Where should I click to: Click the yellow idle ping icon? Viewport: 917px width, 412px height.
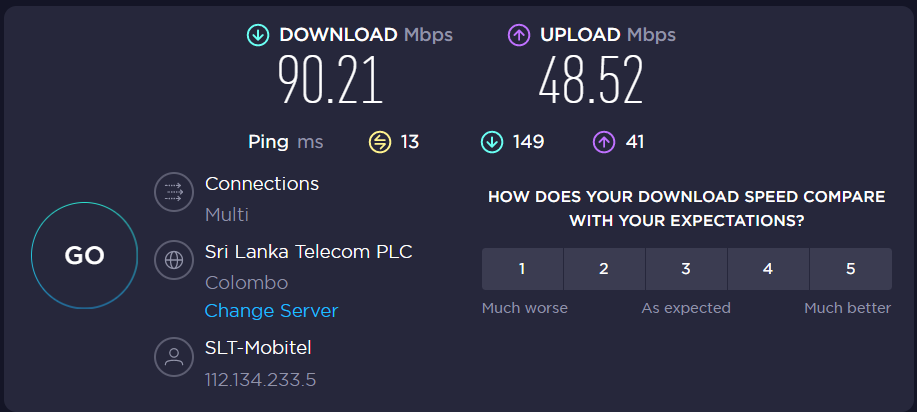tap(380, 142)
